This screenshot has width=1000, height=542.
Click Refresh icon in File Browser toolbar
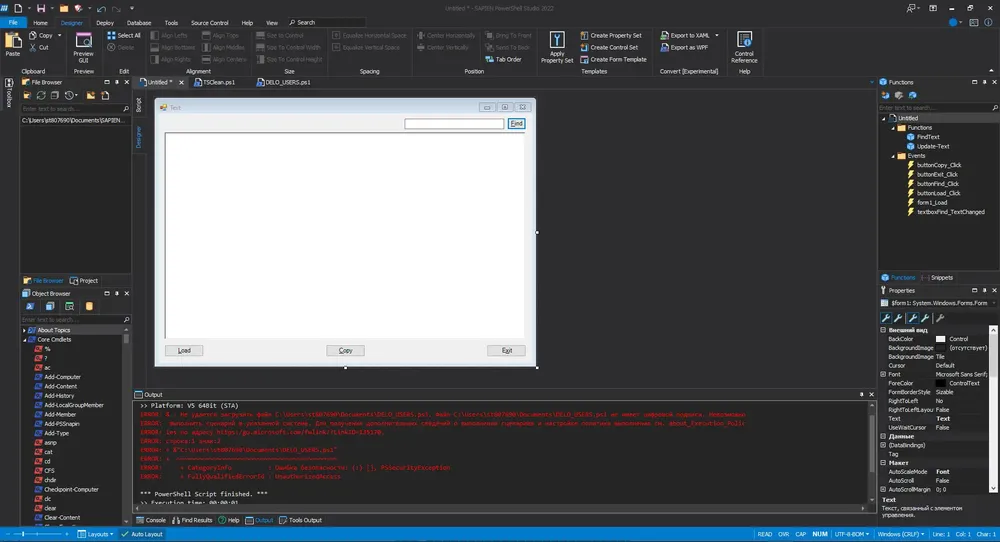pos(41,96)
